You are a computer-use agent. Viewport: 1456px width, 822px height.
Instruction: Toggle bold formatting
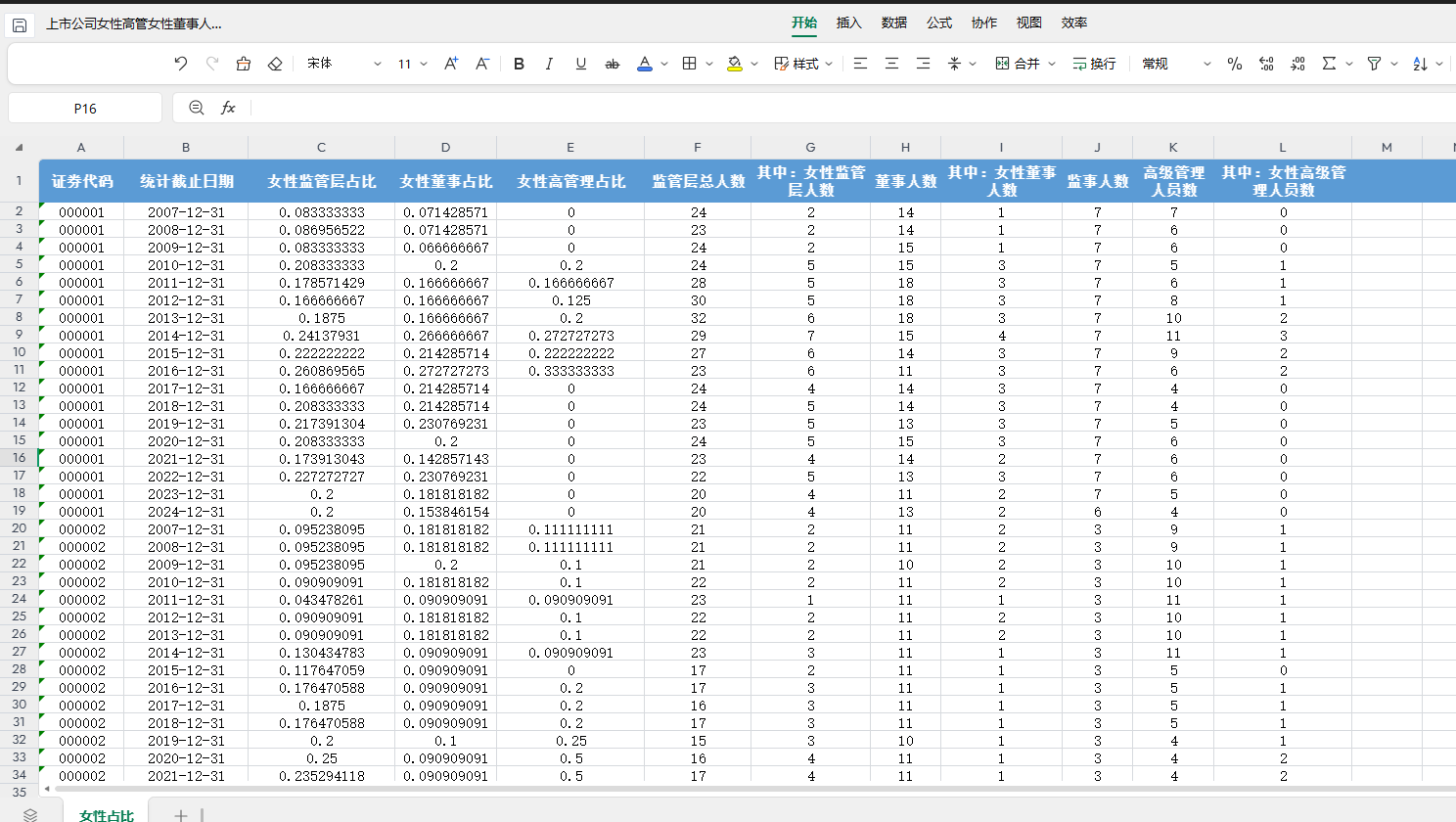tap(519, 64)
